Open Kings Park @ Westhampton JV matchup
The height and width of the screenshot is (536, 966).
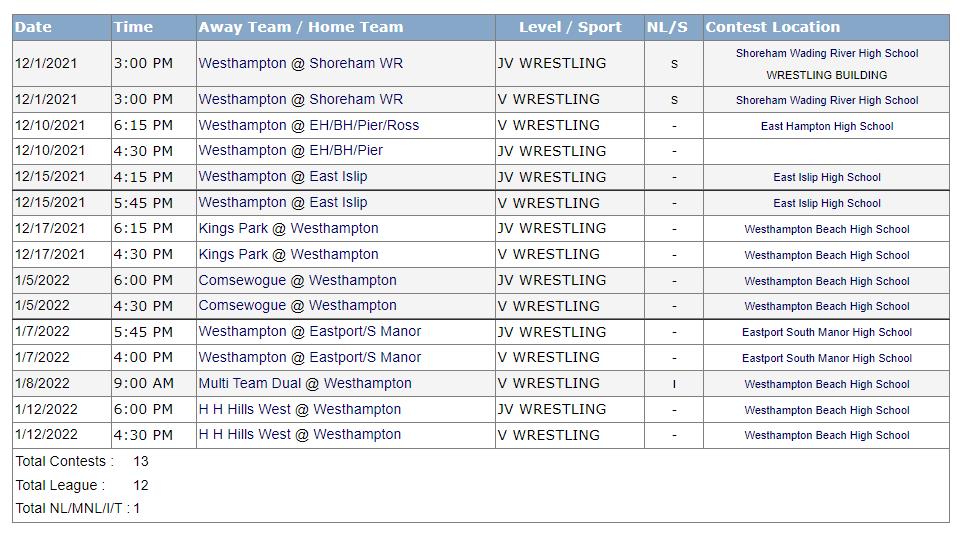pos(288,229)
